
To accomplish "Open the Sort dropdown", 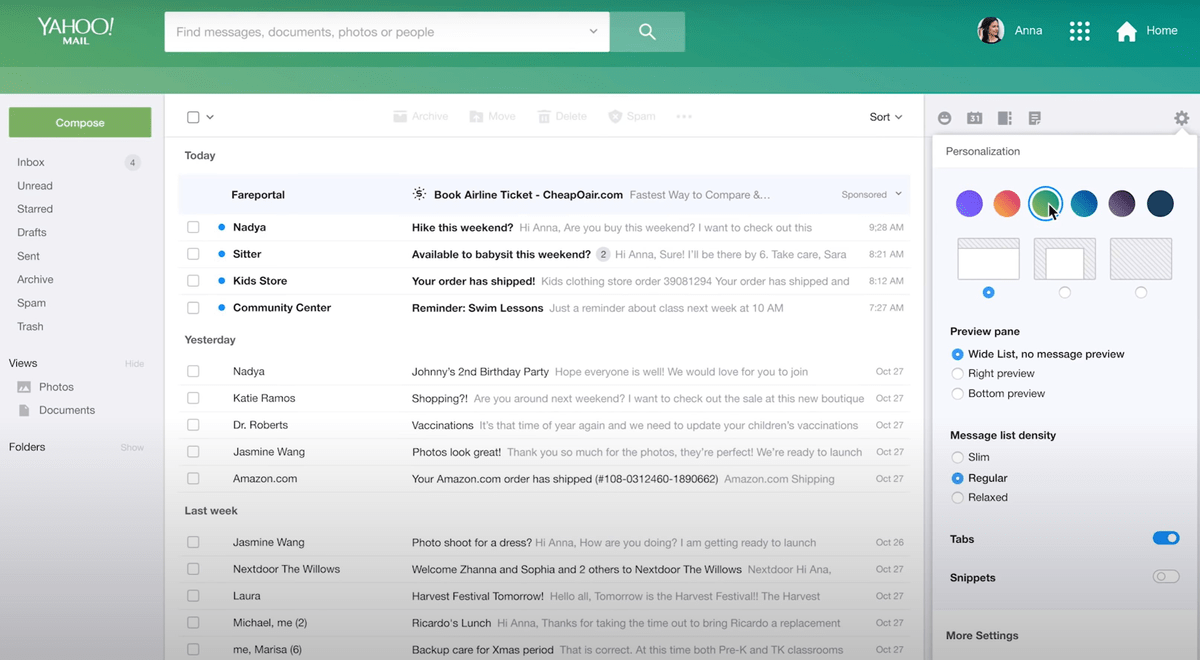I will [x=885, y=117].
